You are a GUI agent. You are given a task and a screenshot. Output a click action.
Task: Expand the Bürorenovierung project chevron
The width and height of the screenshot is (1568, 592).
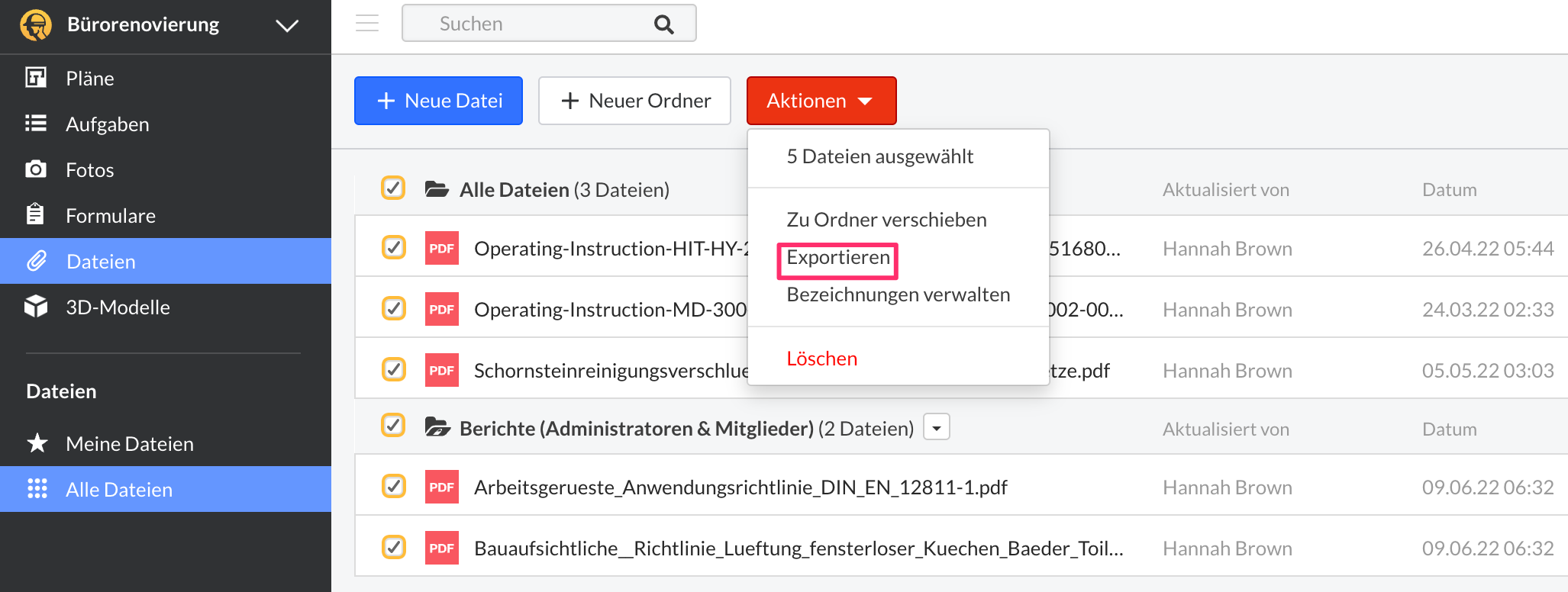tap(287, 26)
